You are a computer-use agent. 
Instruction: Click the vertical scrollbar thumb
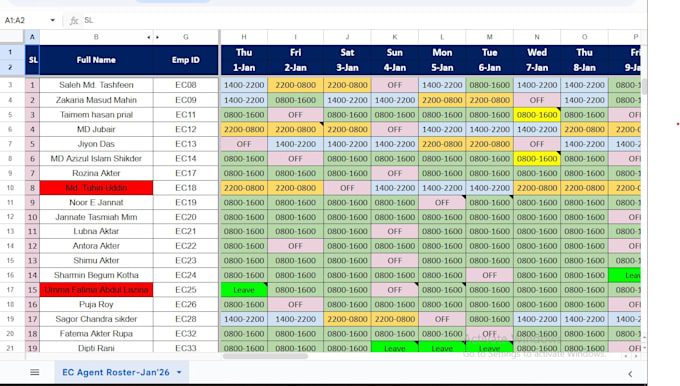644,87
